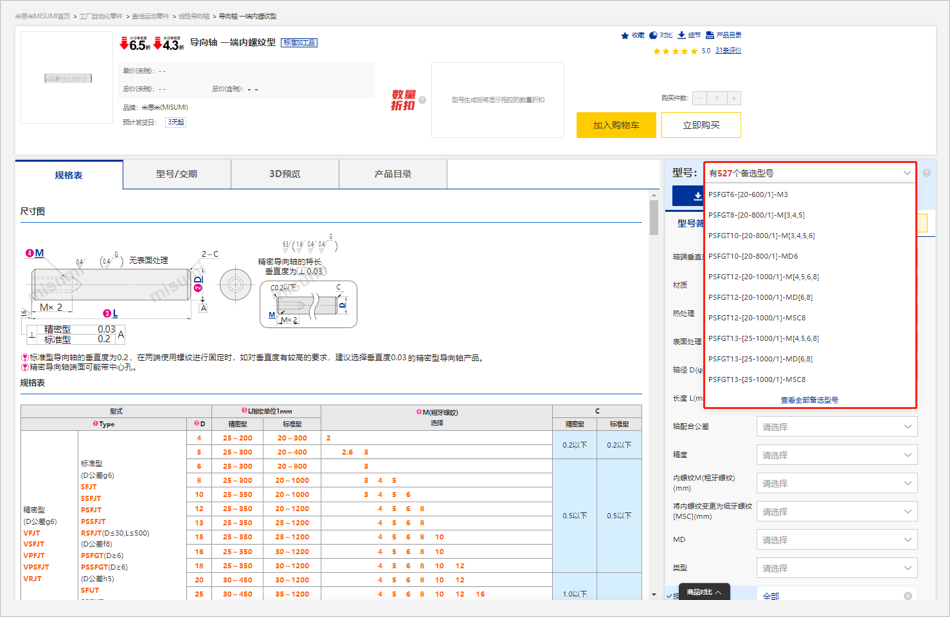Switch to the 3D预览 tab
The image size is (950, 617).
tap(285, 174)
